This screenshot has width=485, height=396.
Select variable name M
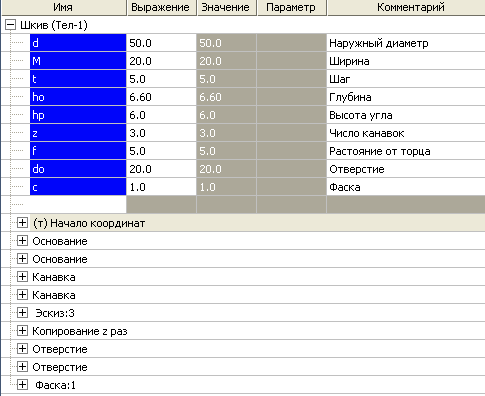point(78,61)
